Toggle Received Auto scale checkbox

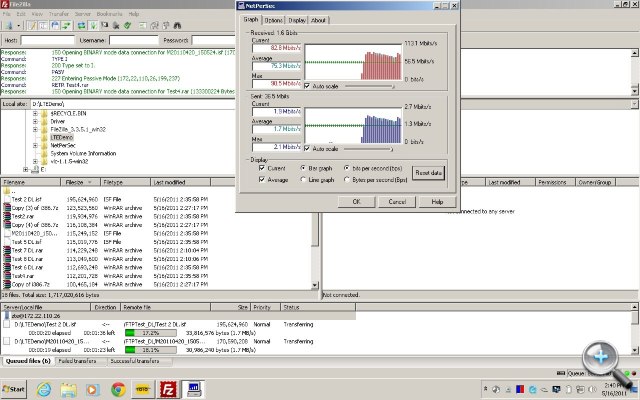307,86
